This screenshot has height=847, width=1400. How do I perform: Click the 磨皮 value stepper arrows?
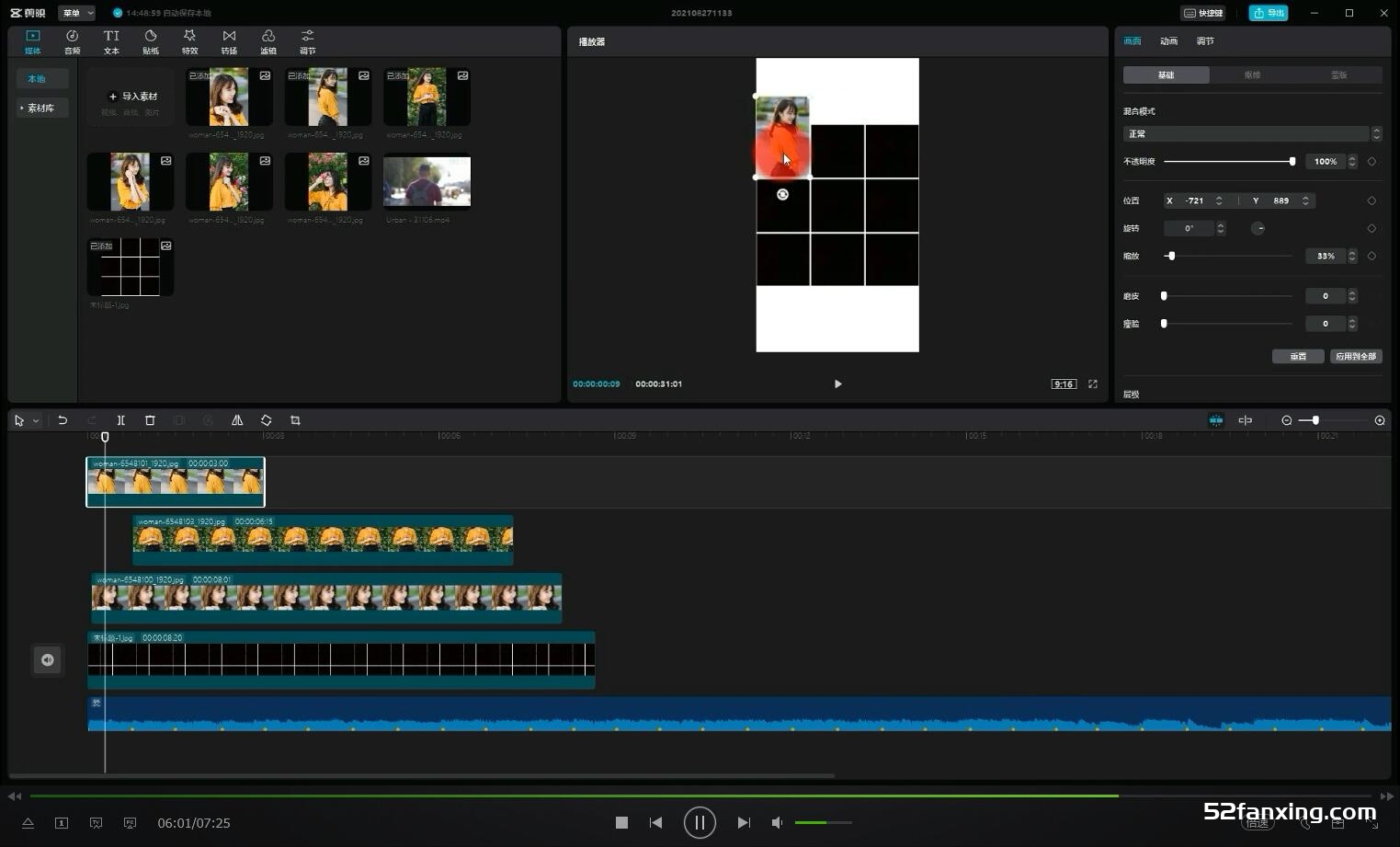coord(1352,296)
